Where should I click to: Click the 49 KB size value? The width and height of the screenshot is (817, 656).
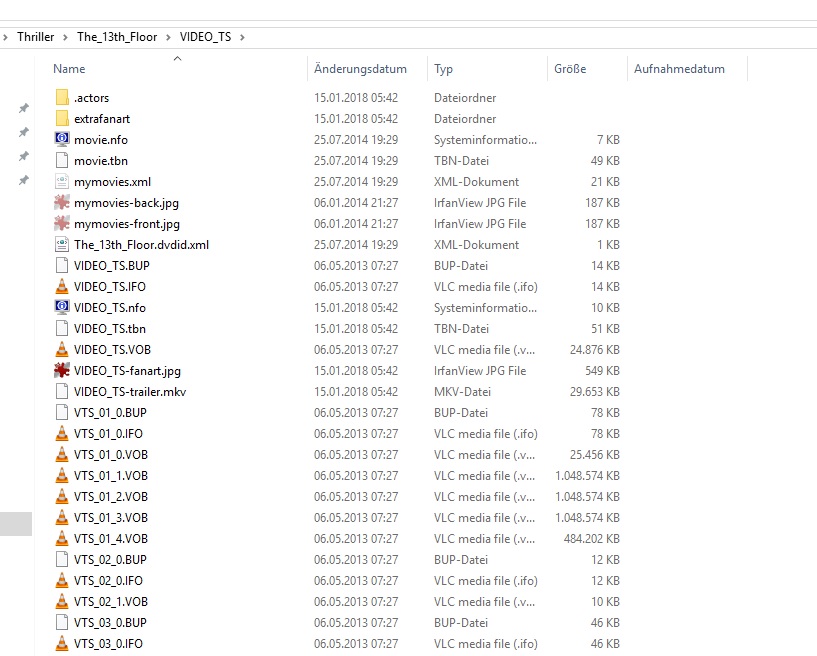(x=605, y=160)
